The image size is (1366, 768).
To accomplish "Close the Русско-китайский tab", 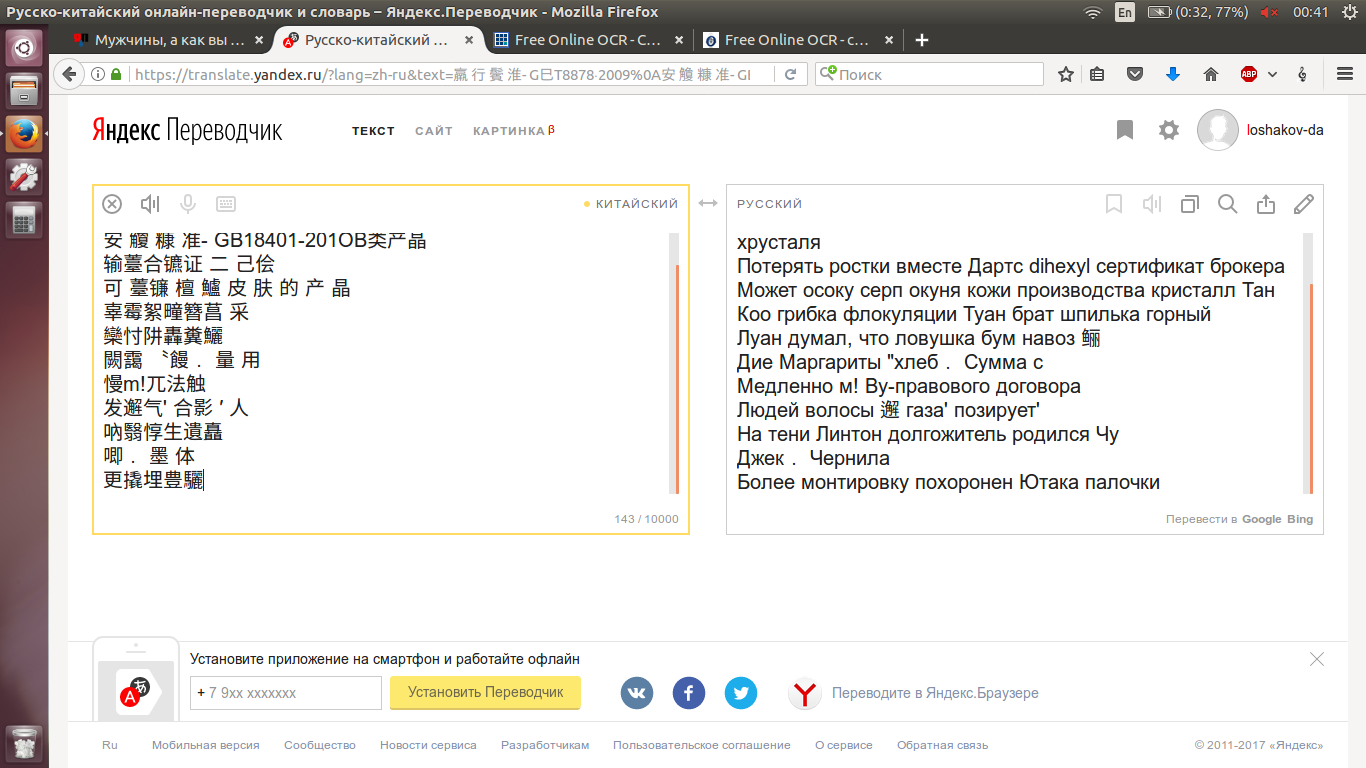I will 468,40.
